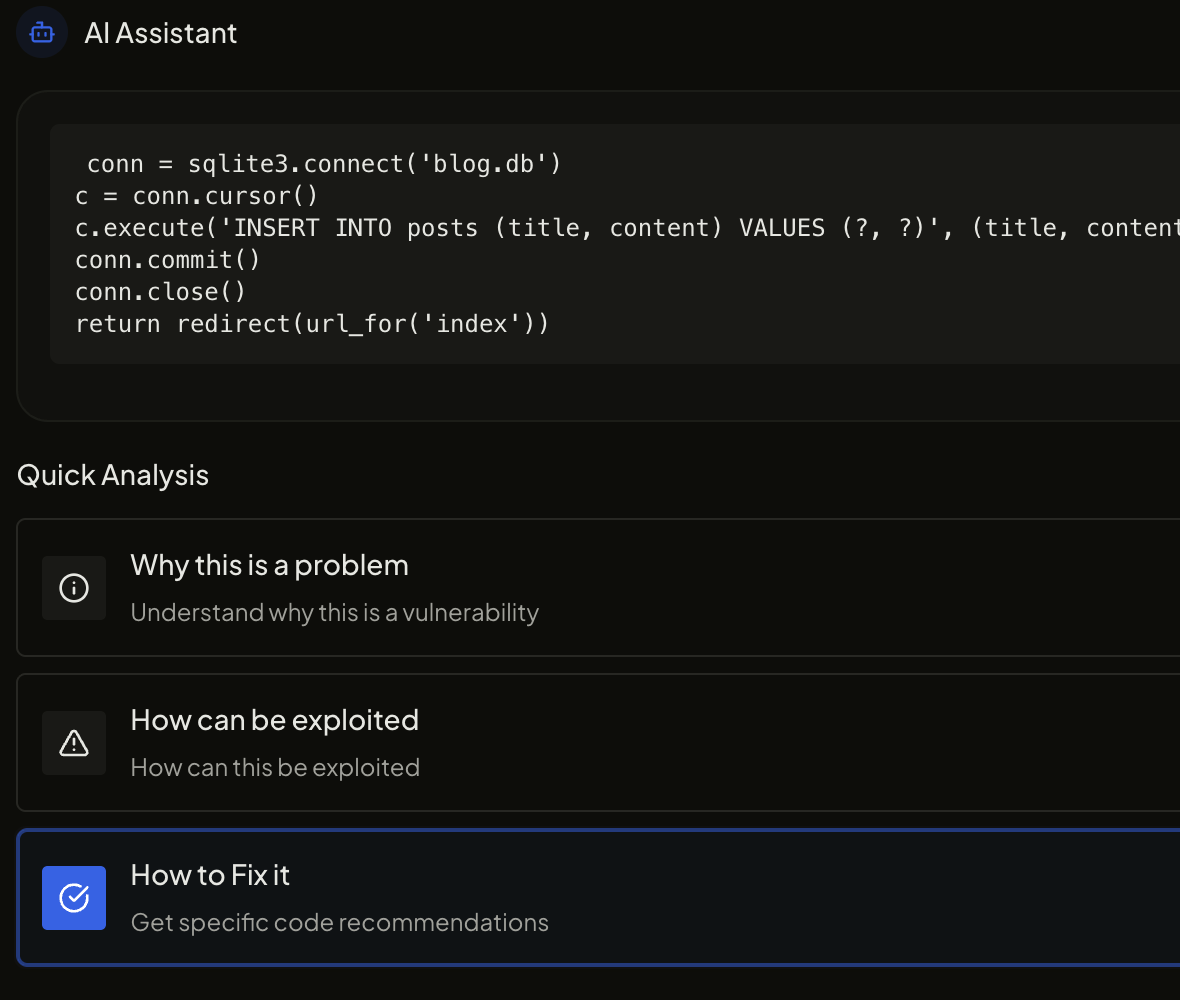Screen dimensions: 1180x1000
Task: Place cursor on 'c = conn.cursor()' line
Action: pyautogui.click(x=196, y=195)
